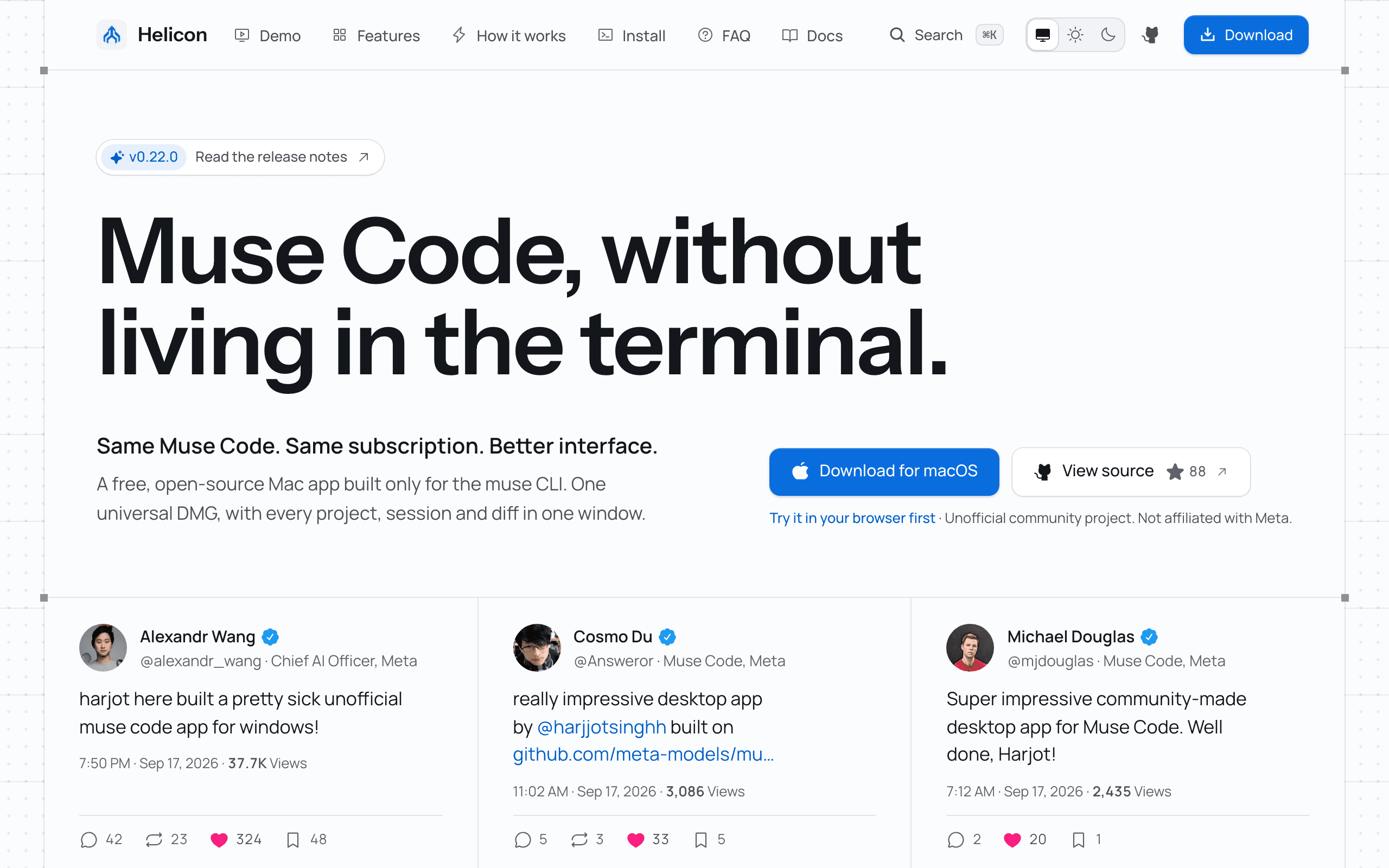Viewport: 1389px width, 868px height.
Task: Click the Helicon logo icon
Action: [111, 35]
